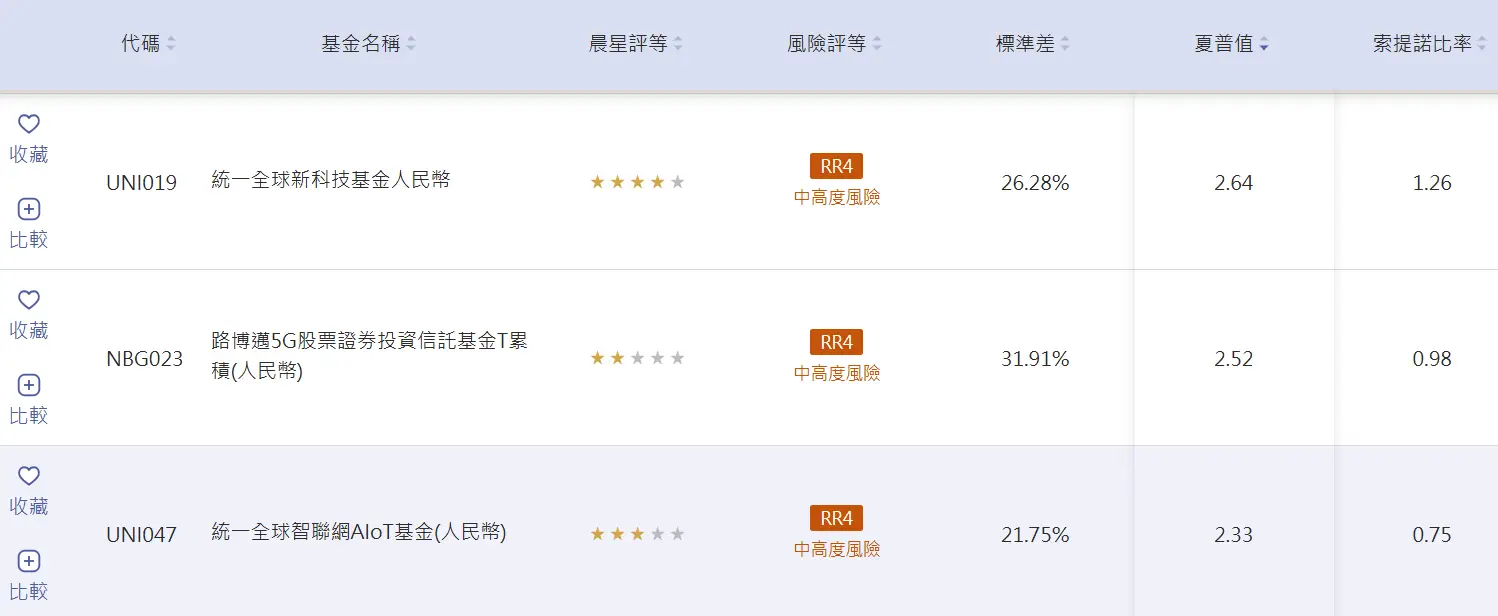The height and width of the screenshot is (616, 1498).
Task: Add NBG023 to comparison via plus icon
Action: (x=29, y=385)
